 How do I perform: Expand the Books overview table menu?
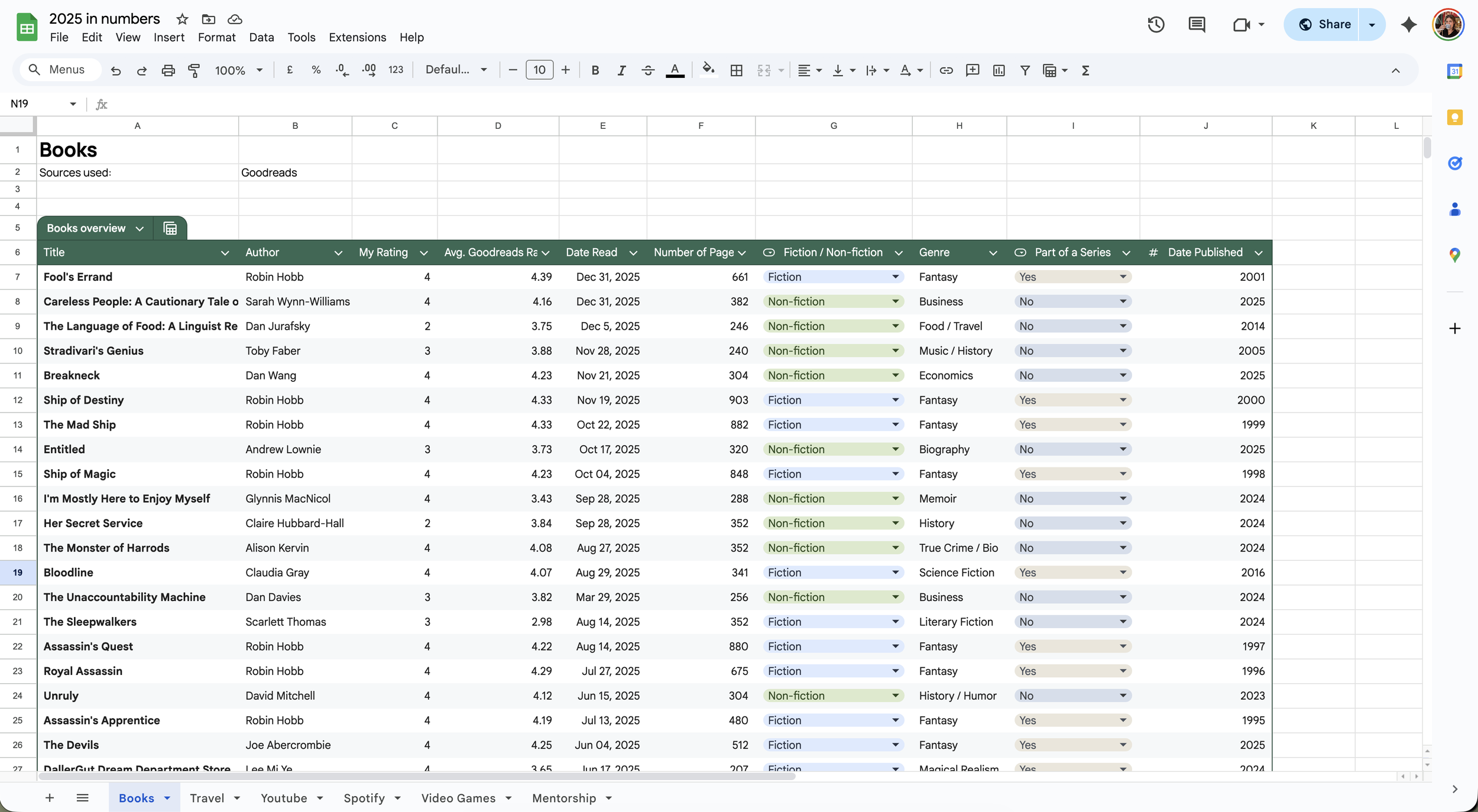click(x=140, y=229)
